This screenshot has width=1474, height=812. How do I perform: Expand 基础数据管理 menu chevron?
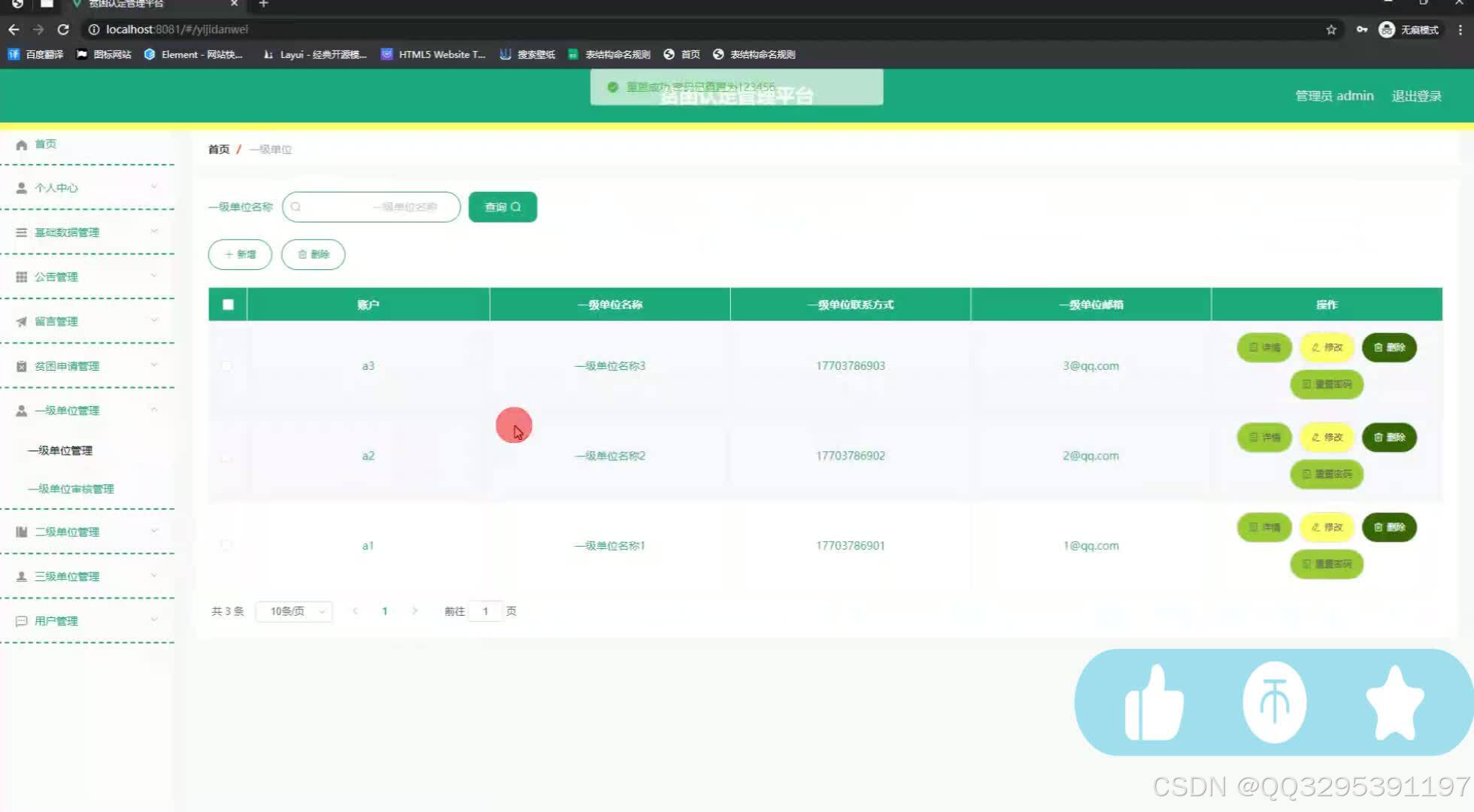click(x=154, y=231)
